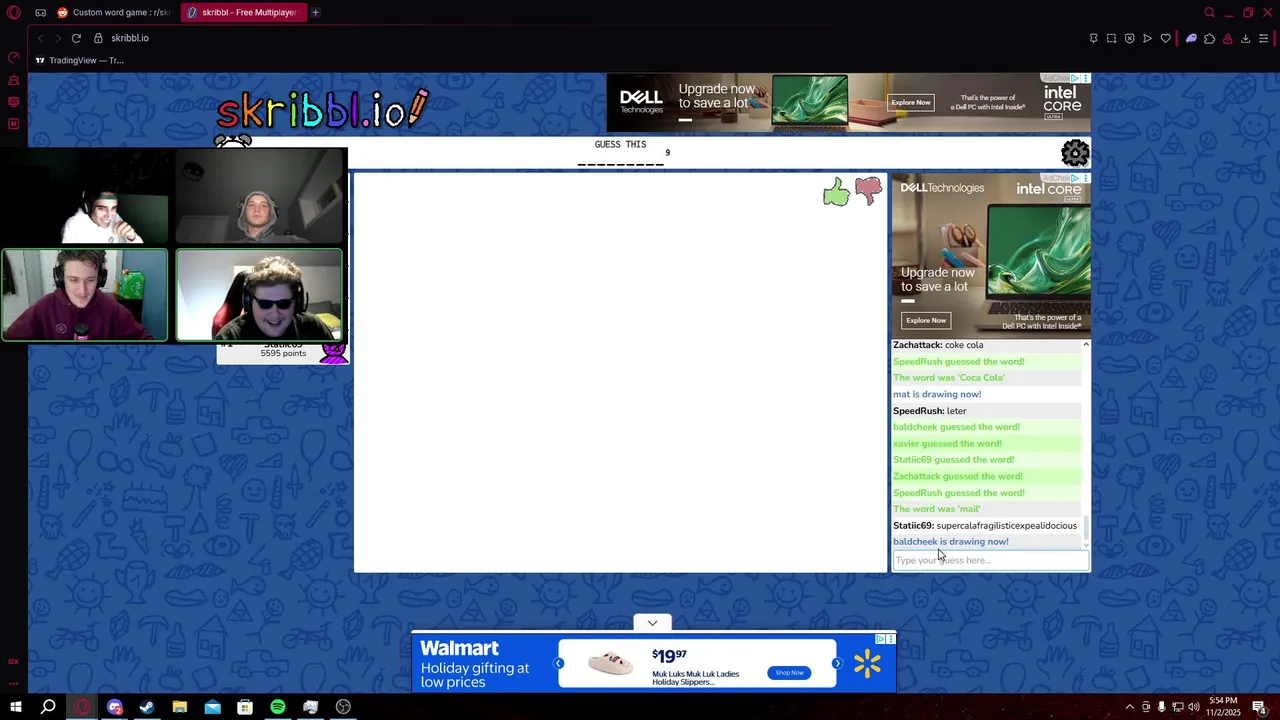The image size is (1280, 720).
Task: Select the skribbl Free Multiplayer tab
Action: pos(243,12)
